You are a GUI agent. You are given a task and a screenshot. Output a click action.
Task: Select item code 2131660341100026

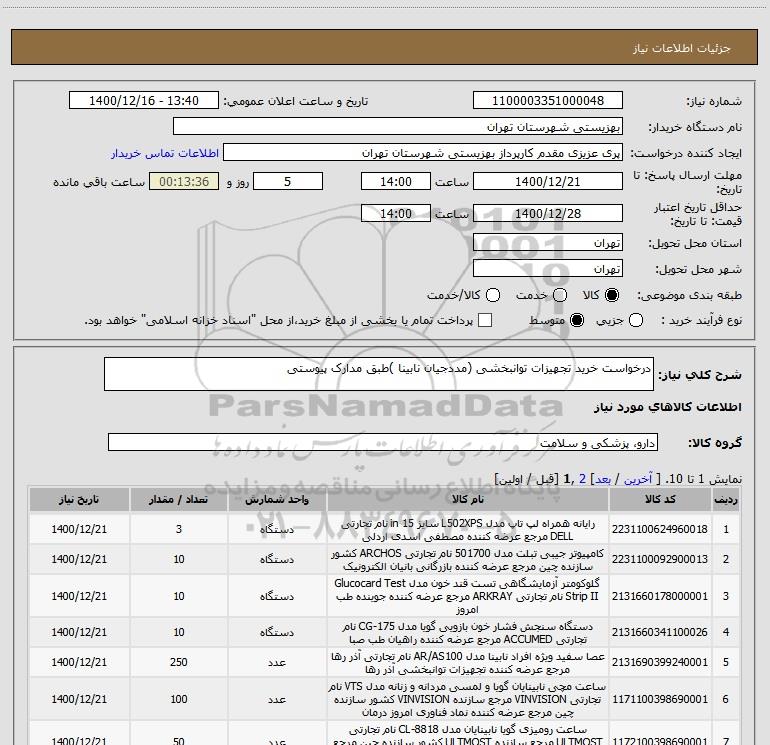[x=660, y=633]
